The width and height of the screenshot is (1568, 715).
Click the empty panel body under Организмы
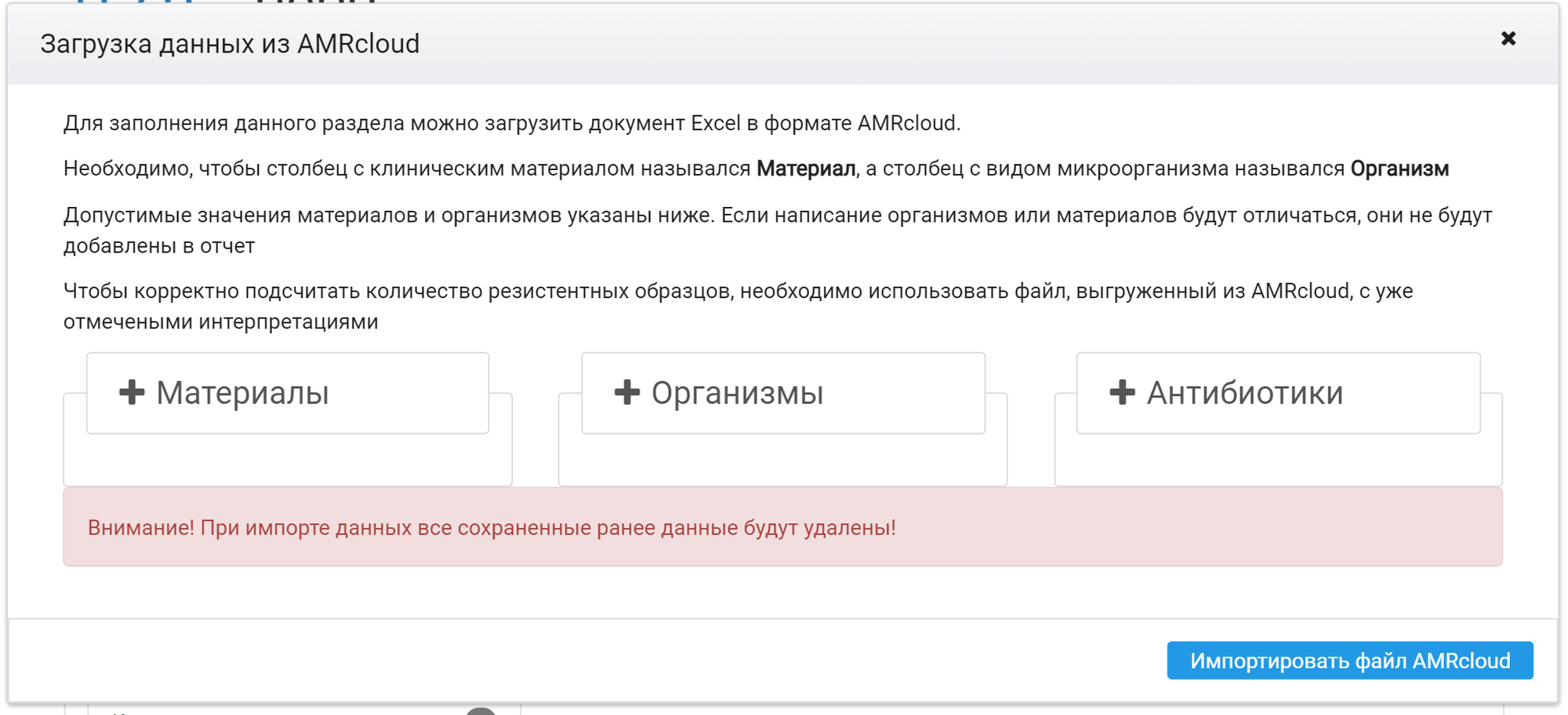pyautogui.click(x=782, y=459)
